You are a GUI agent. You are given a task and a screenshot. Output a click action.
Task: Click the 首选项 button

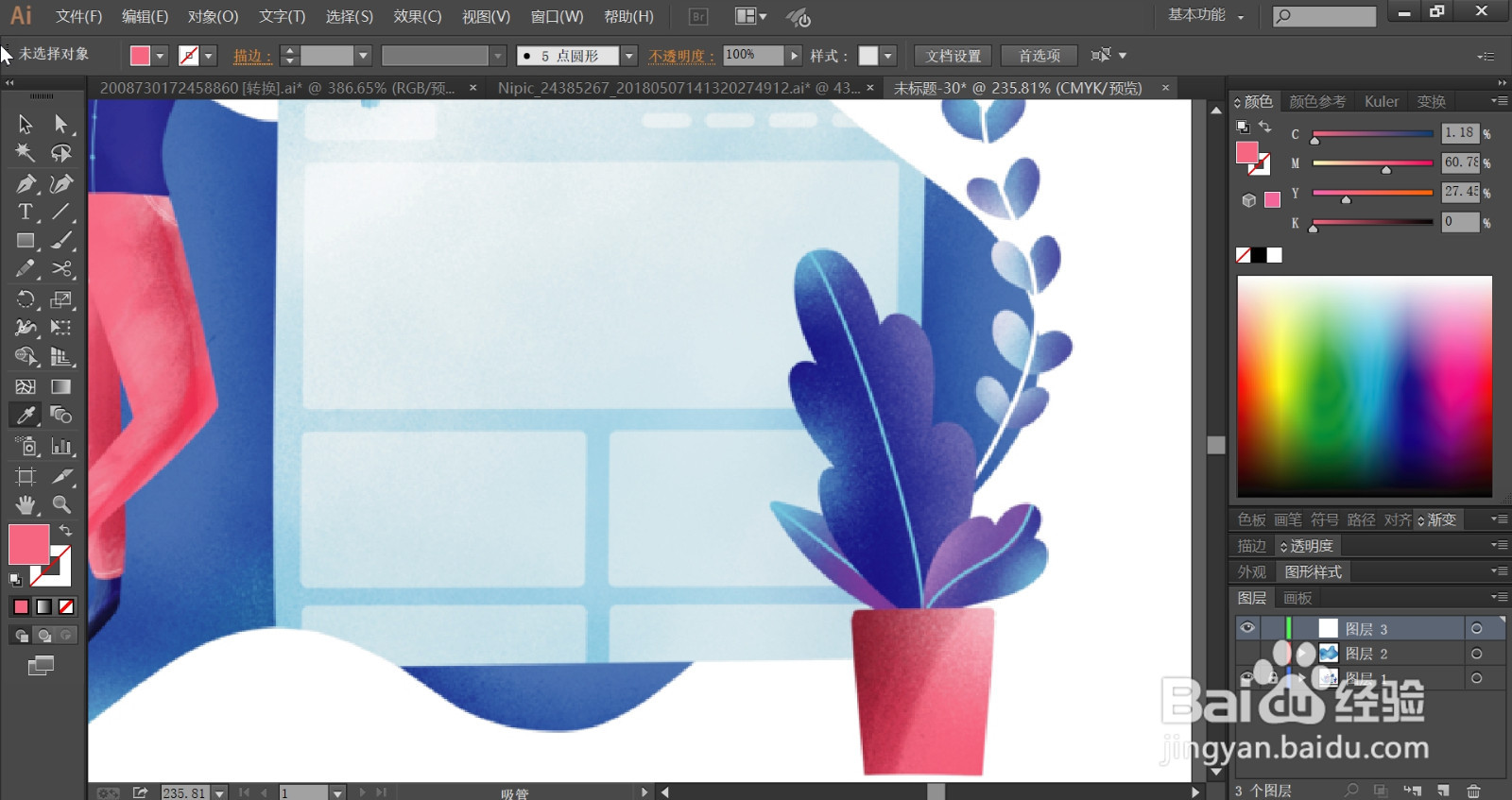(1039, 56)
